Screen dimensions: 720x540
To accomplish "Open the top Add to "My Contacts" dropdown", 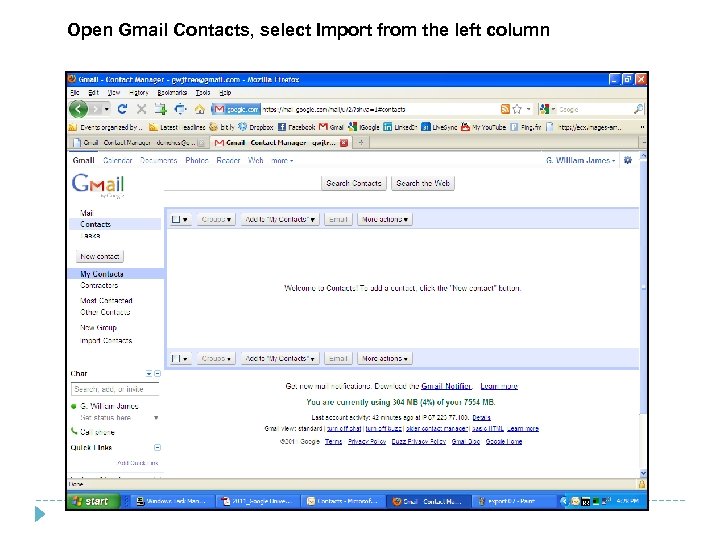I will point(280,219).
